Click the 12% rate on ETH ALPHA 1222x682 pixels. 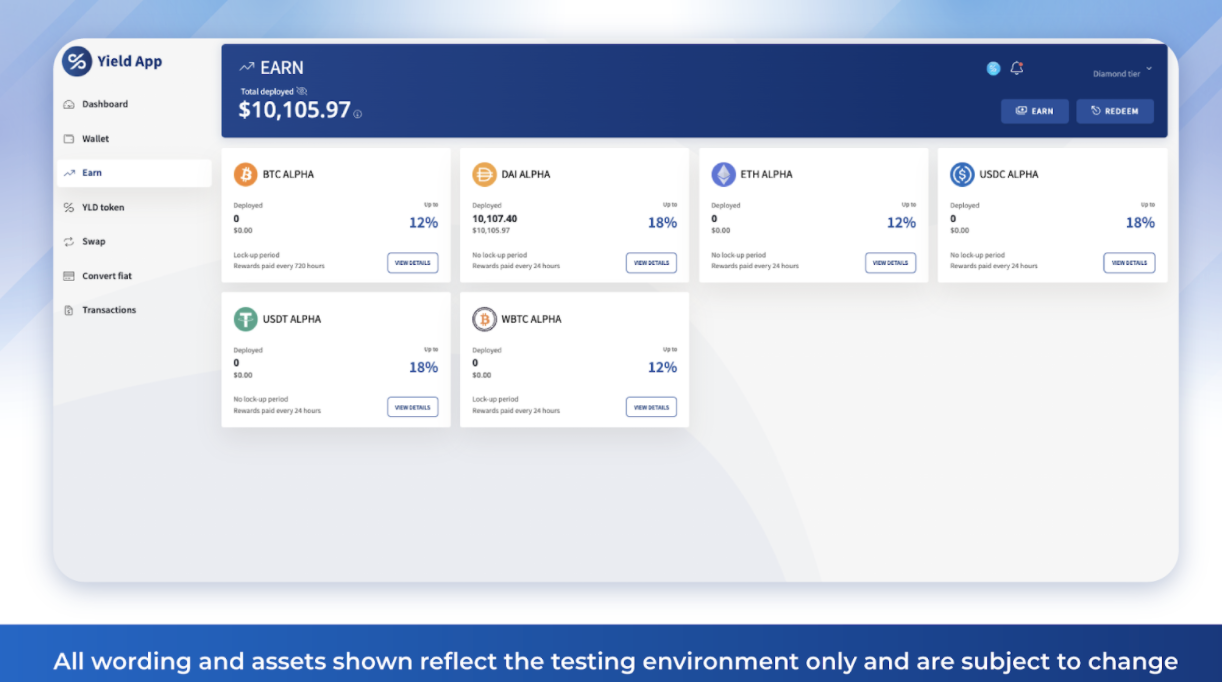point(901,222)
